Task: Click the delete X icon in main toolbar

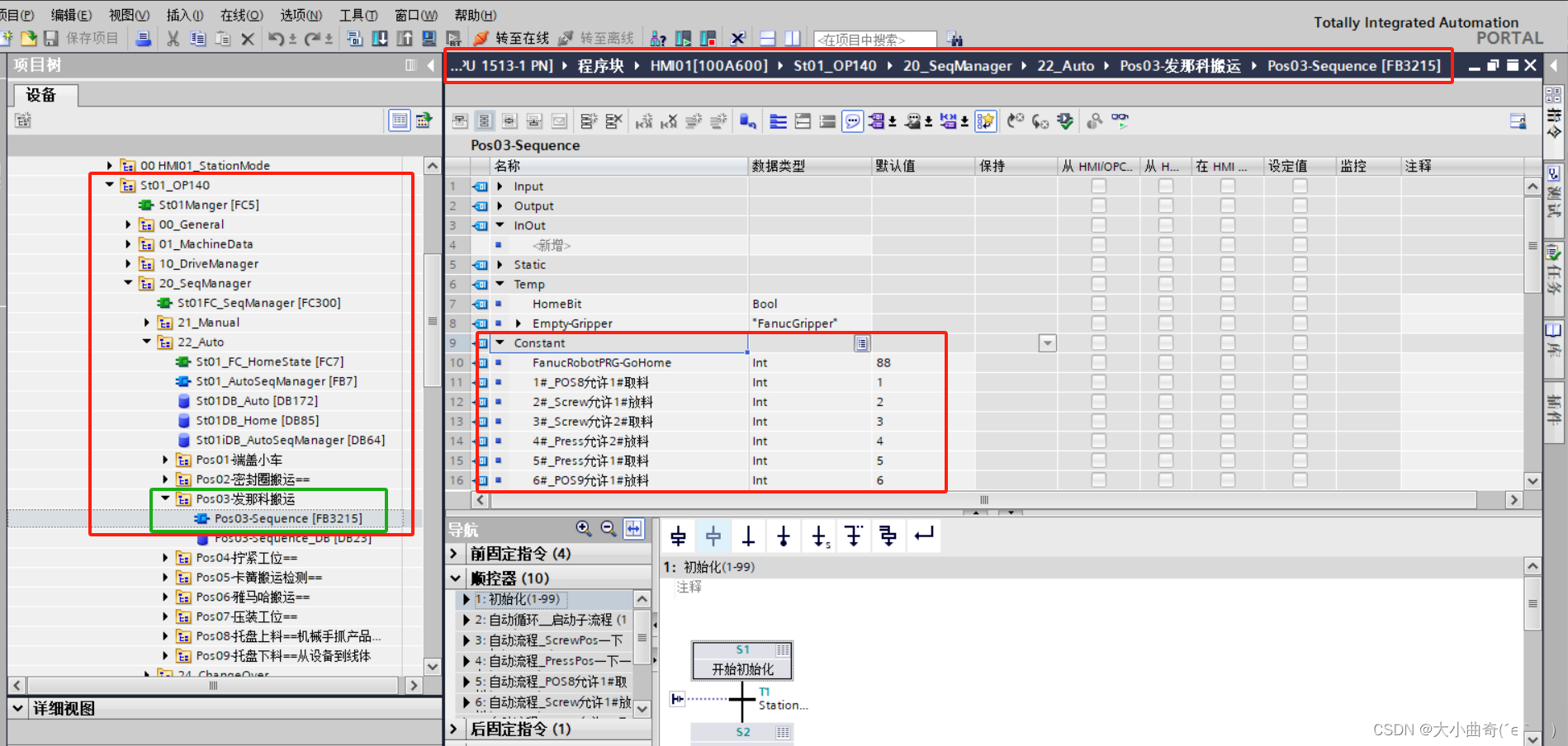Action: [x=248, y=38]
